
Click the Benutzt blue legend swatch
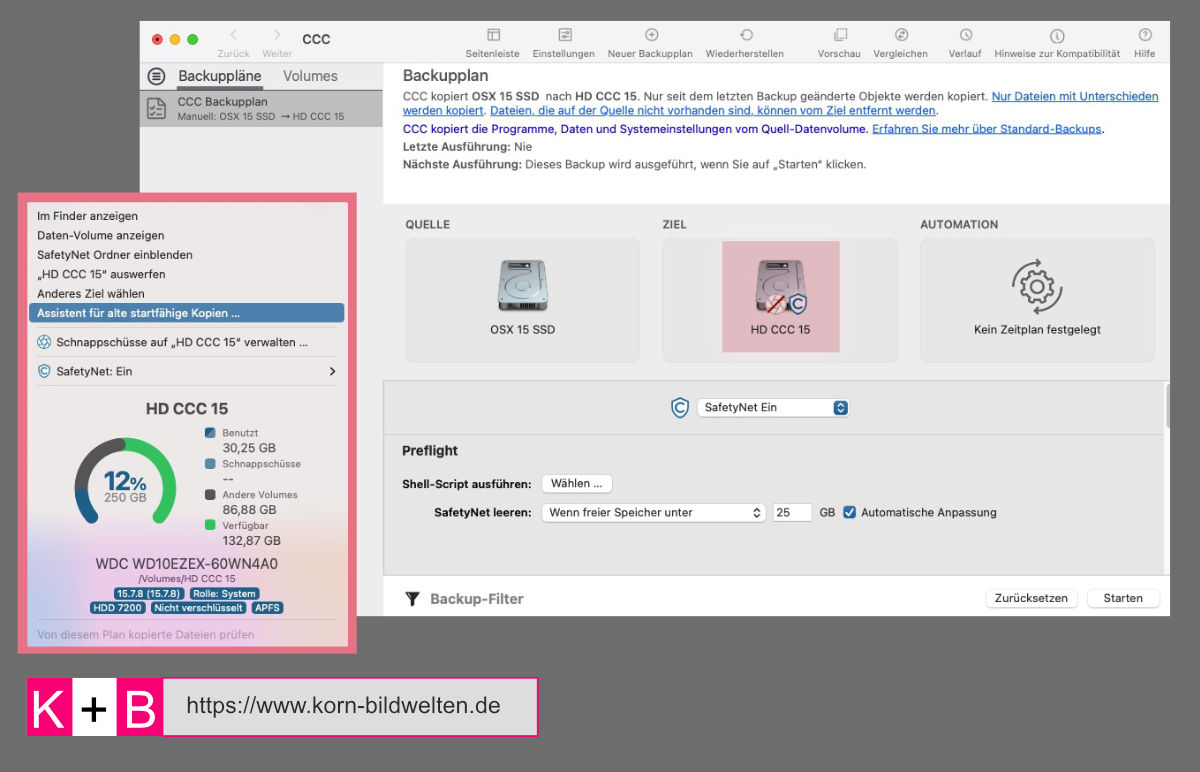point(210,433)
